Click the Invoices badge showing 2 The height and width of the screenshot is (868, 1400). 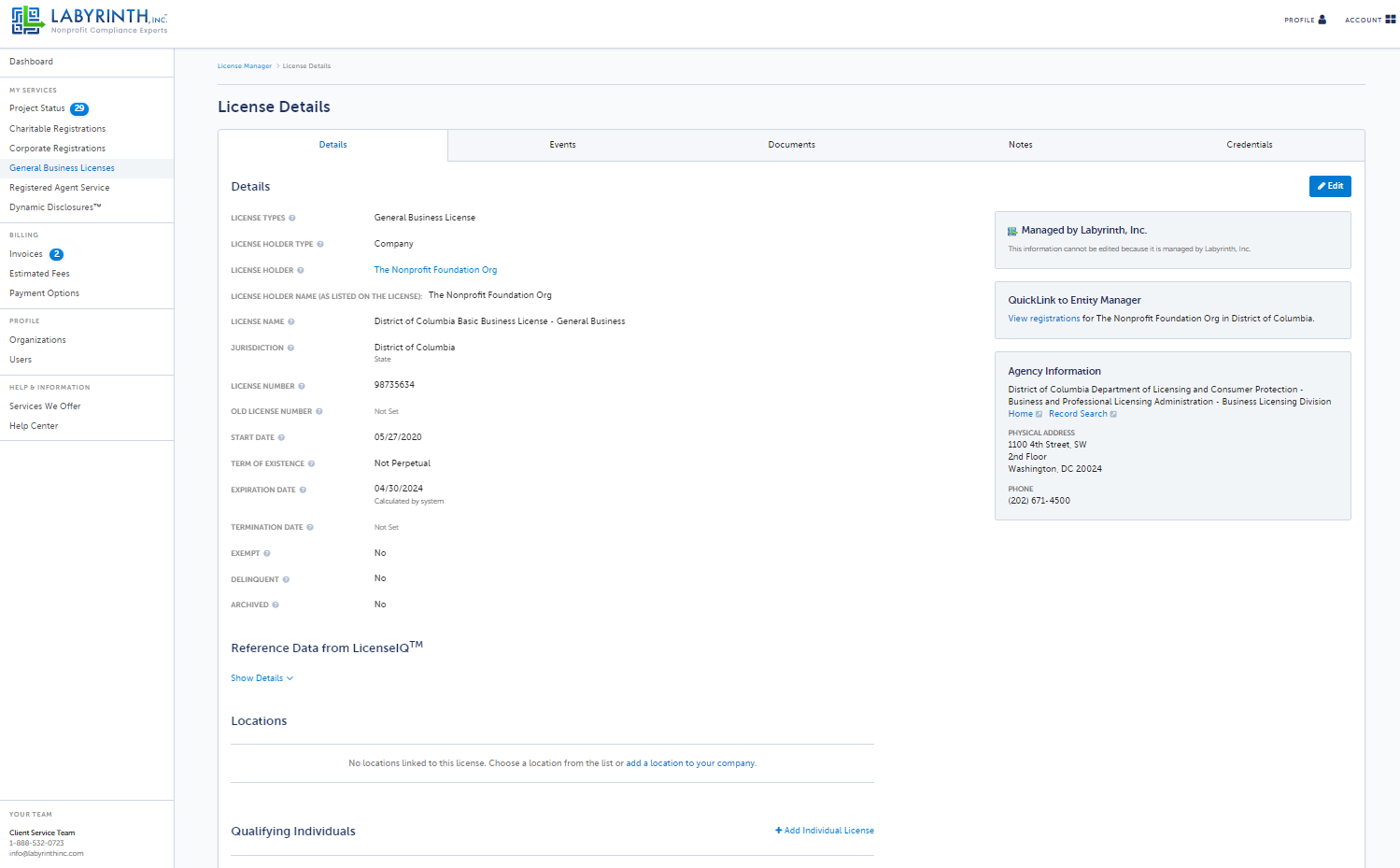[57, 254]
